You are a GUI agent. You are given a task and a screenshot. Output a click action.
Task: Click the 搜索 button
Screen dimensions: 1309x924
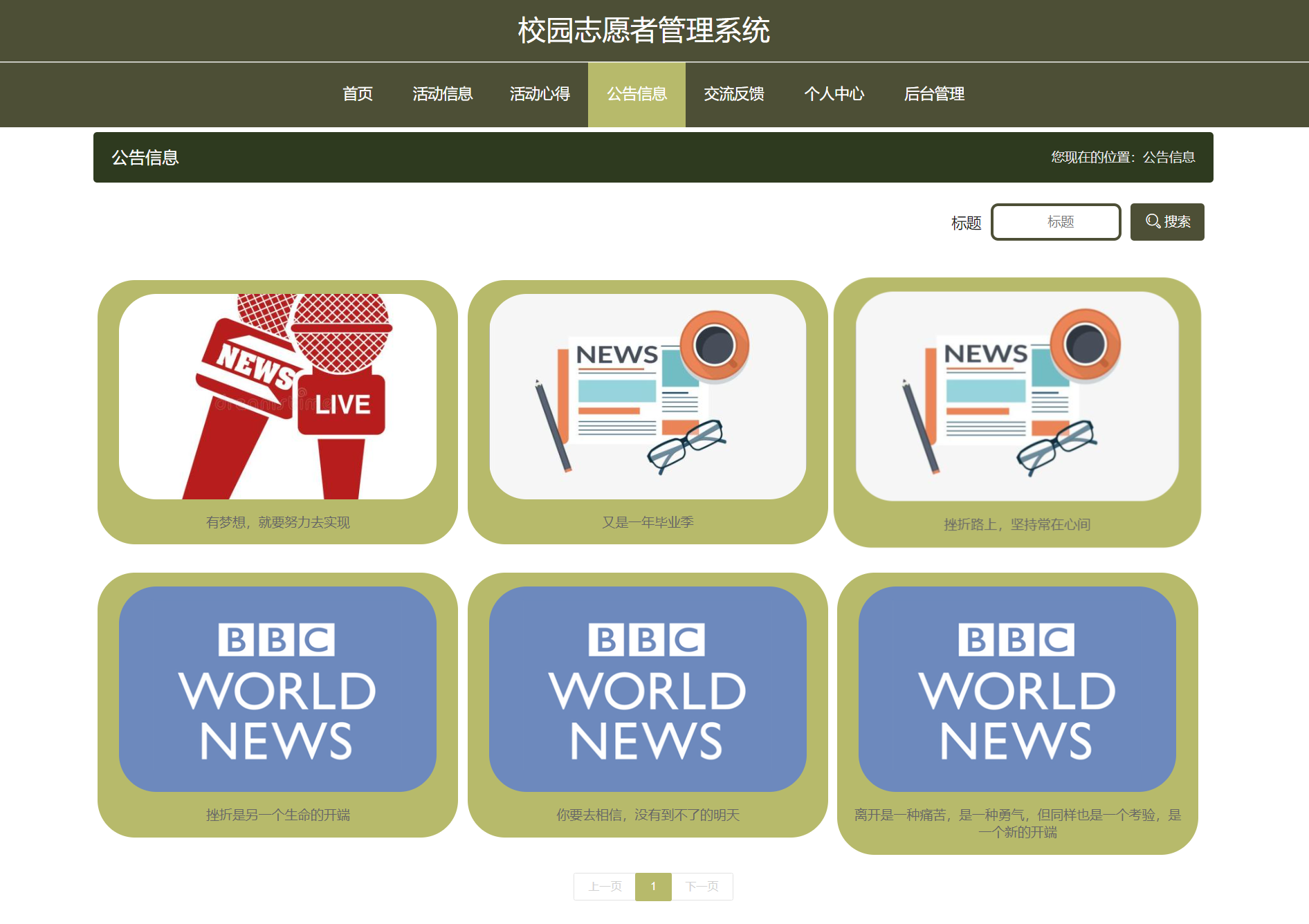pos(1167,222)
